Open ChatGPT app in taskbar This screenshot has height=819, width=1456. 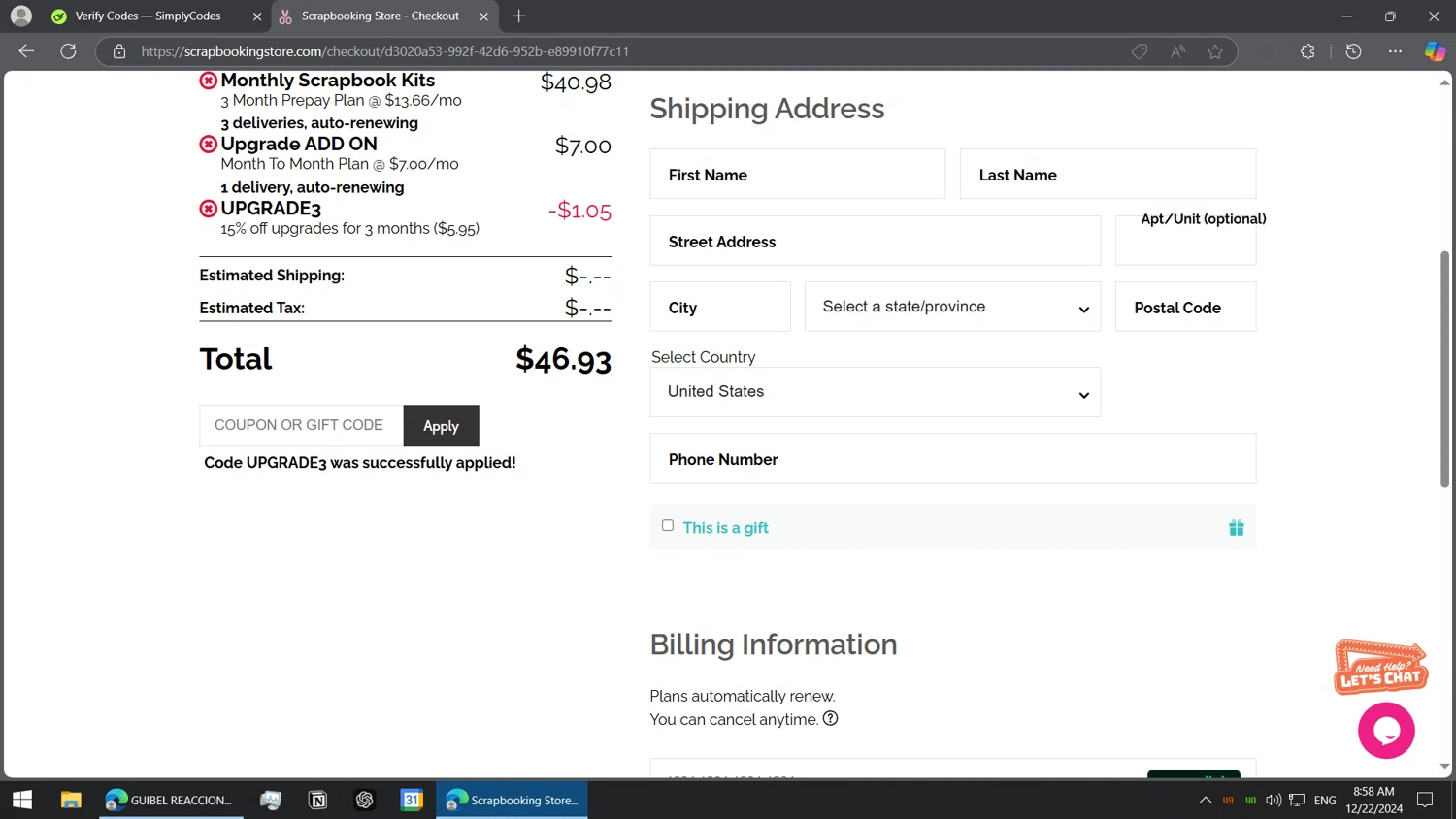(365, 800)
